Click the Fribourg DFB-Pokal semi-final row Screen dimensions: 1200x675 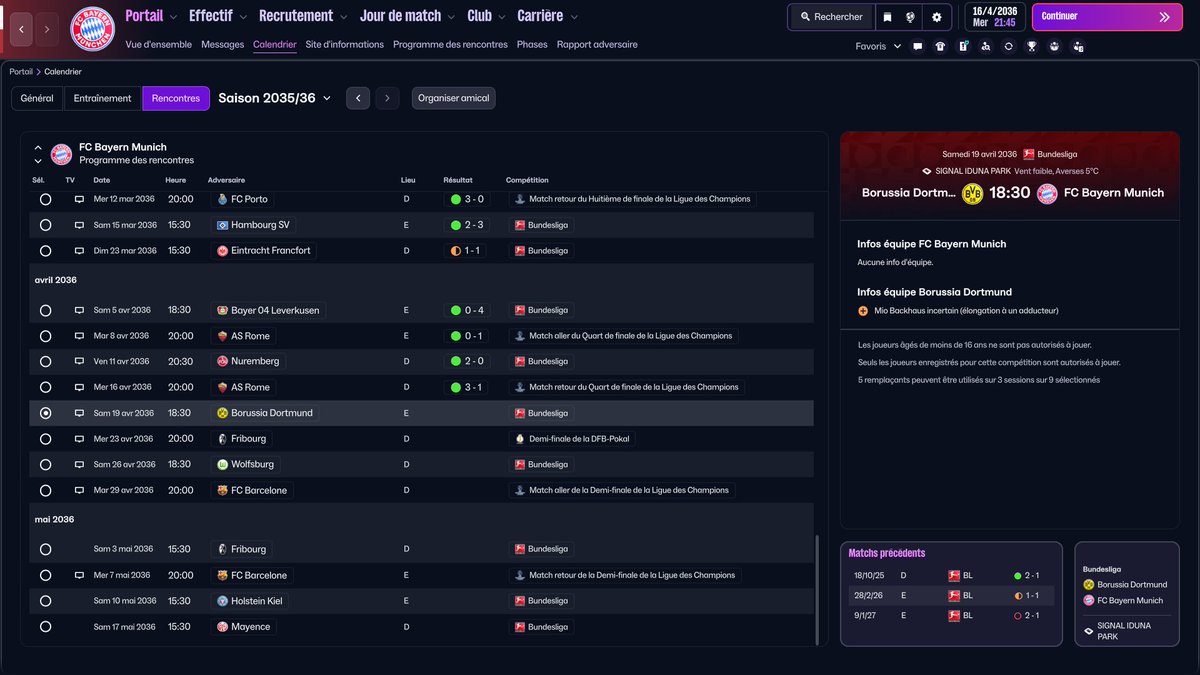421,439
